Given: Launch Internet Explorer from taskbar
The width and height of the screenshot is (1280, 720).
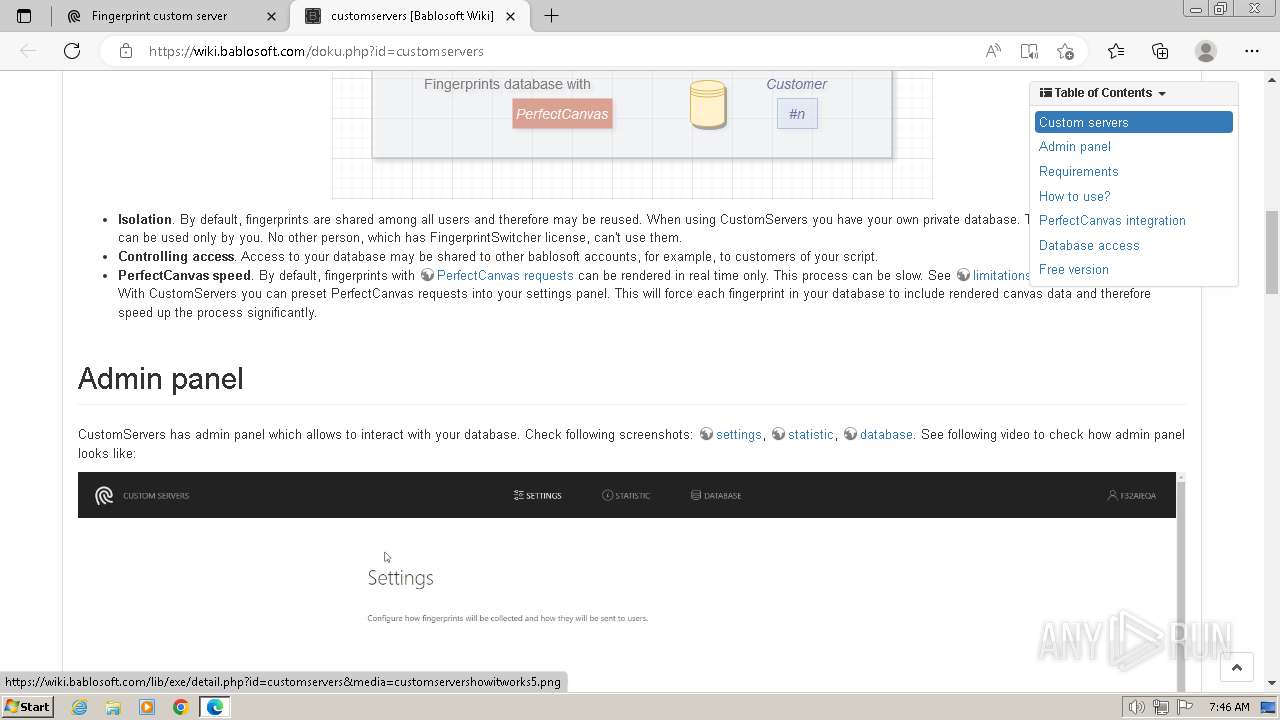Looking at the screenshot, I should click(x=80, y=707).
